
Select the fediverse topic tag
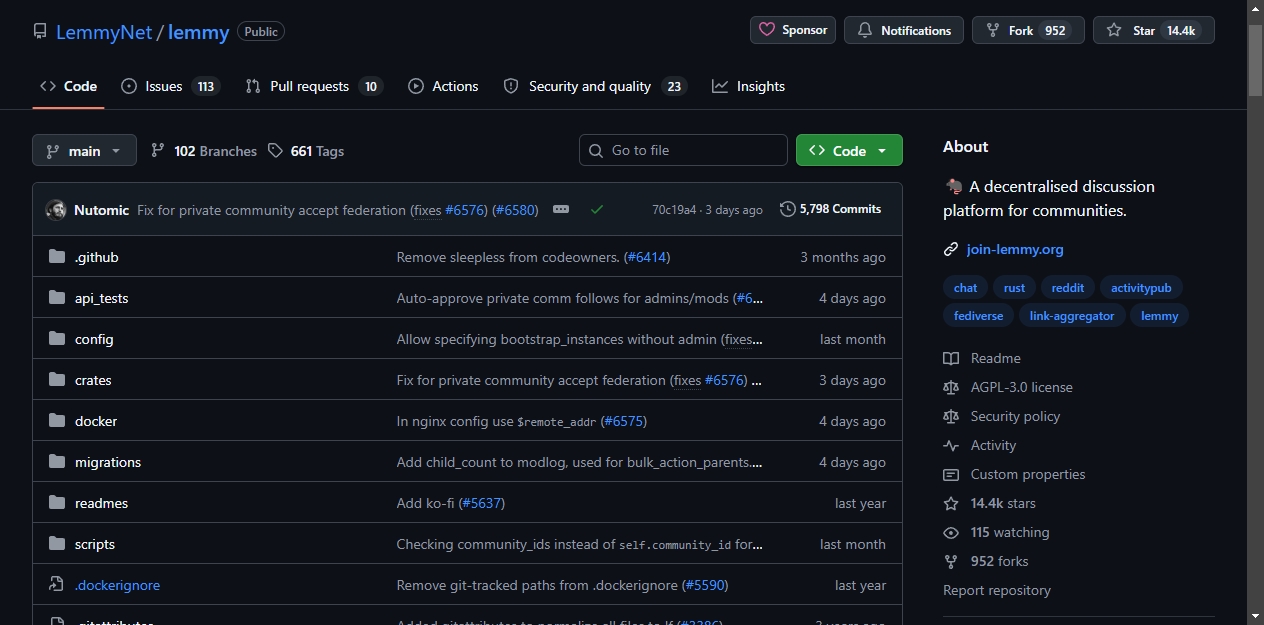[x=978, y=315]
